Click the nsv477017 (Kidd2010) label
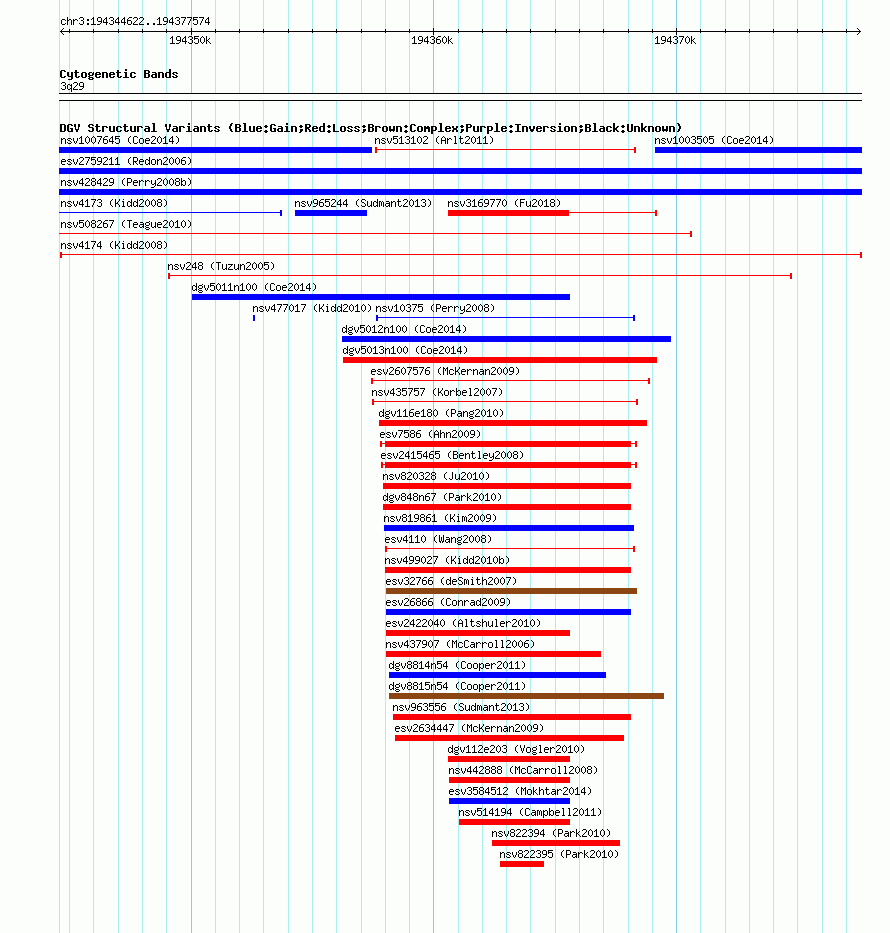890x933 pixels. 312,308
